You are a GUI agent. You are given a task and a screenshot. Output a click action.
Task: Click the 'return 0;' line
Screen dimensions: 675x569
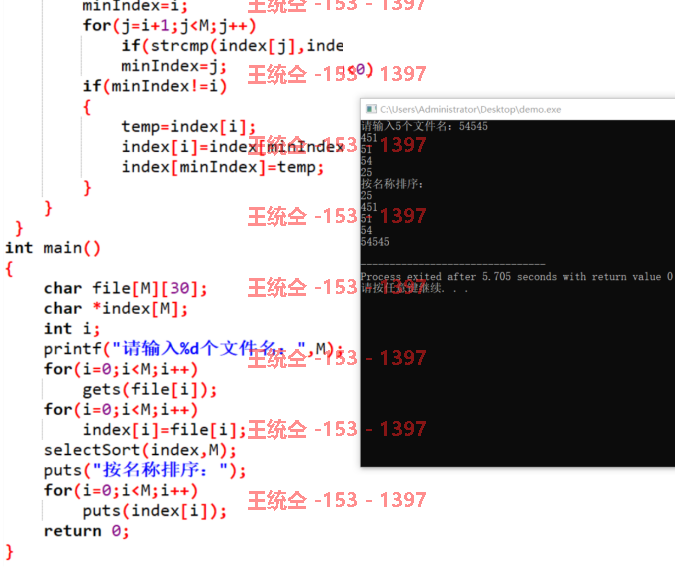pos(86,531)
